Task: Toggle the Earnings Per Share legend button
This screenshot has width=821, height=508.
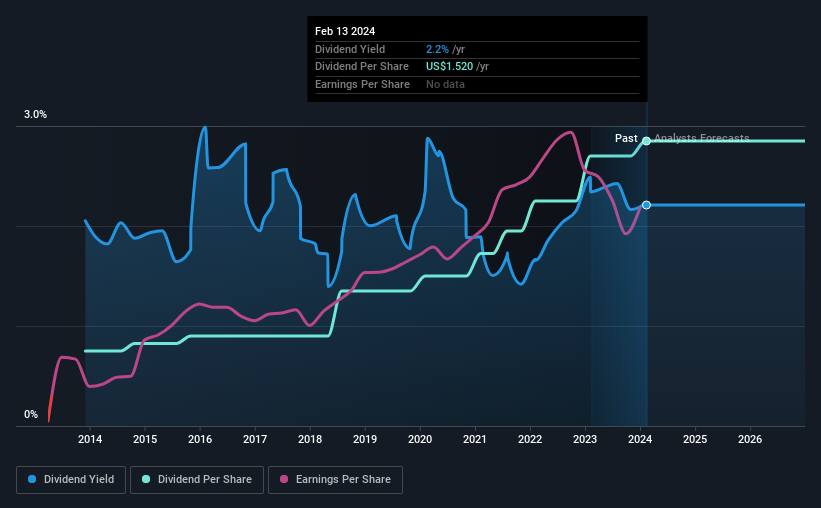Action: 335,480
